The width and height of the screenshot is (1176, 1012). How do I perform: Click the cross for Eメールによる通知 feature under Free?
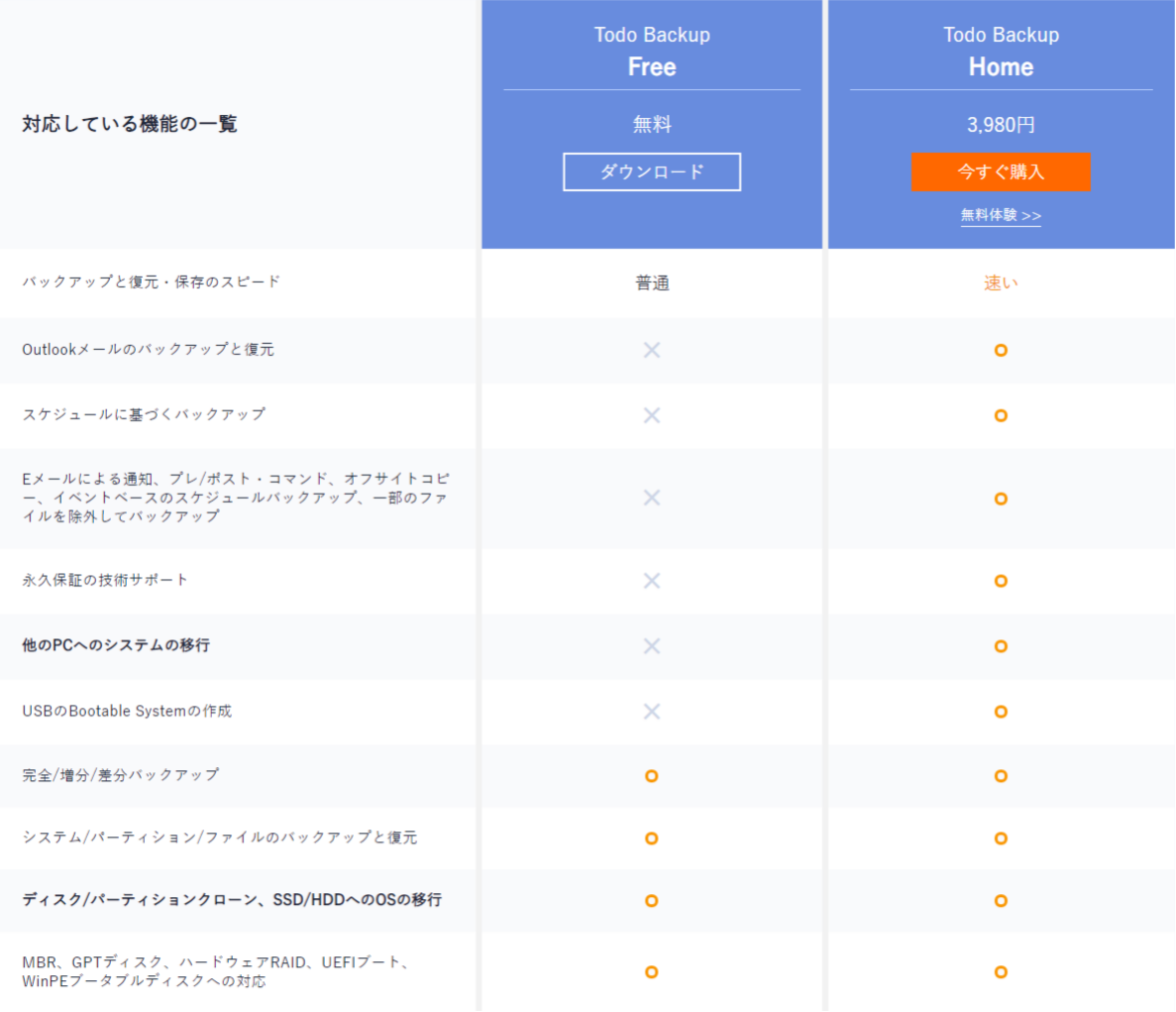[x=651, y=499]
